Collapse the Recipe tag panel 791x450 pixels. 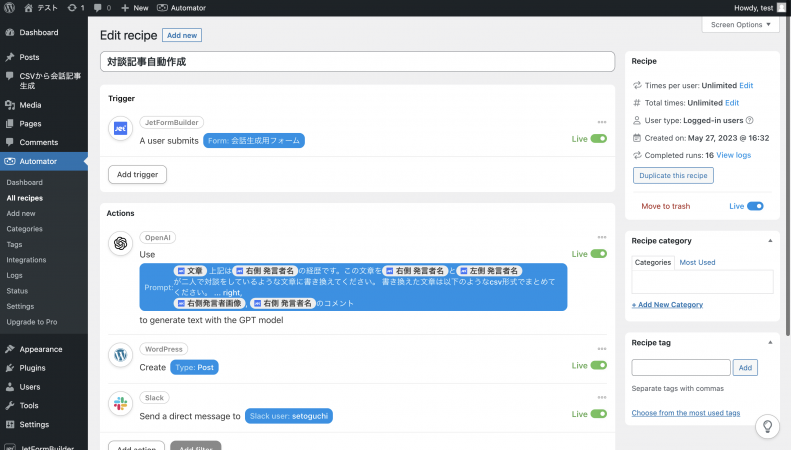770,343
